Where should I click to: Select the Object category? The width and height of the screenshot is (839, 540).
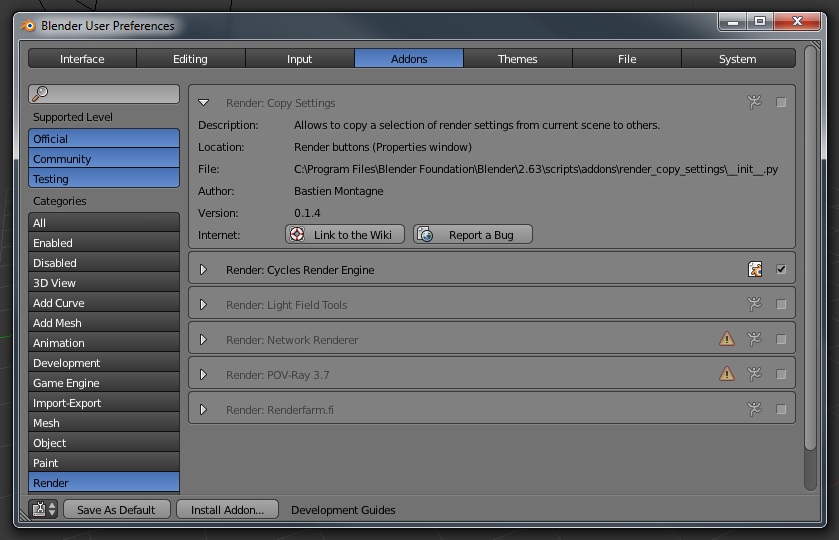104,443
